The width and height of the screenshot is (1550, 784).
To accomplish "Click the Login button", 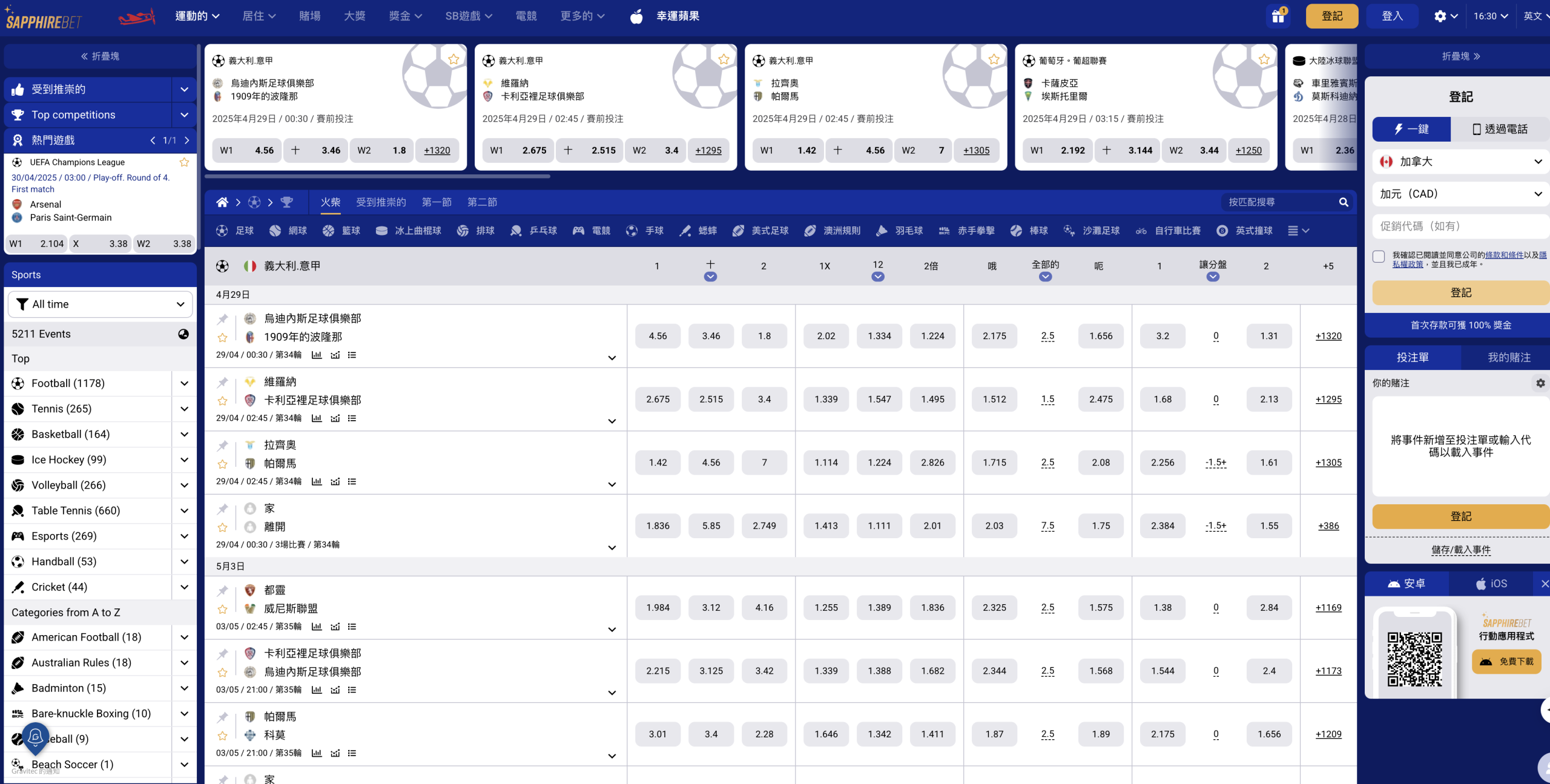I will point(1392,16).
